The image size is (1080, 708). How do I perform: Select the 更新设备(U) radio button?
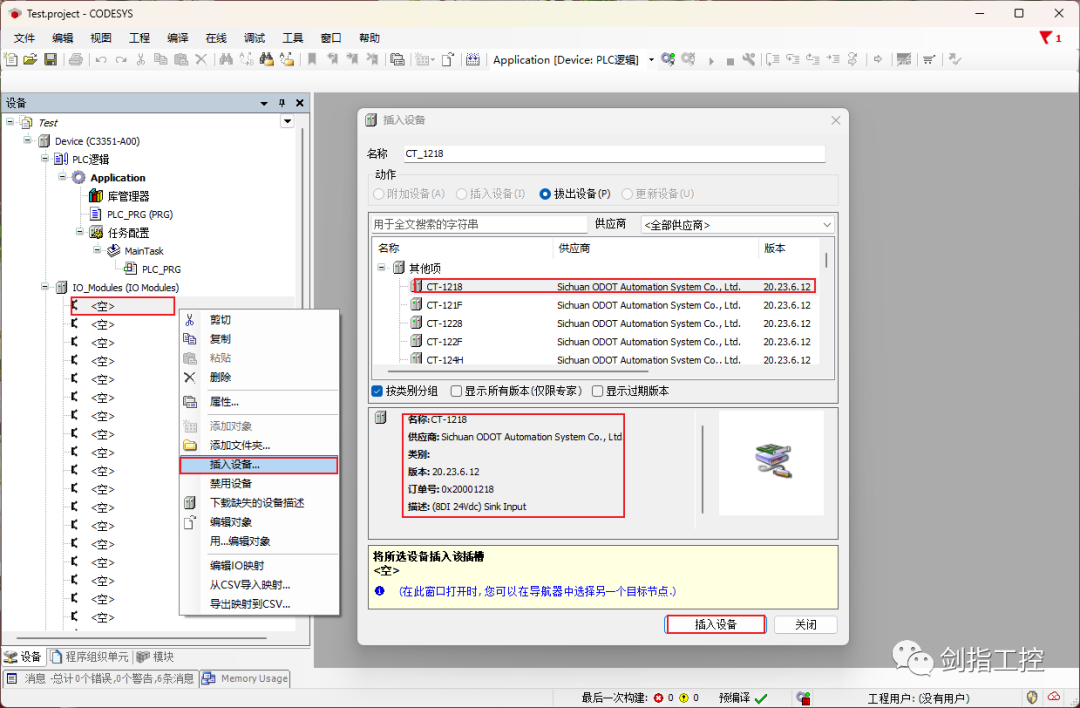coord(627,194)
